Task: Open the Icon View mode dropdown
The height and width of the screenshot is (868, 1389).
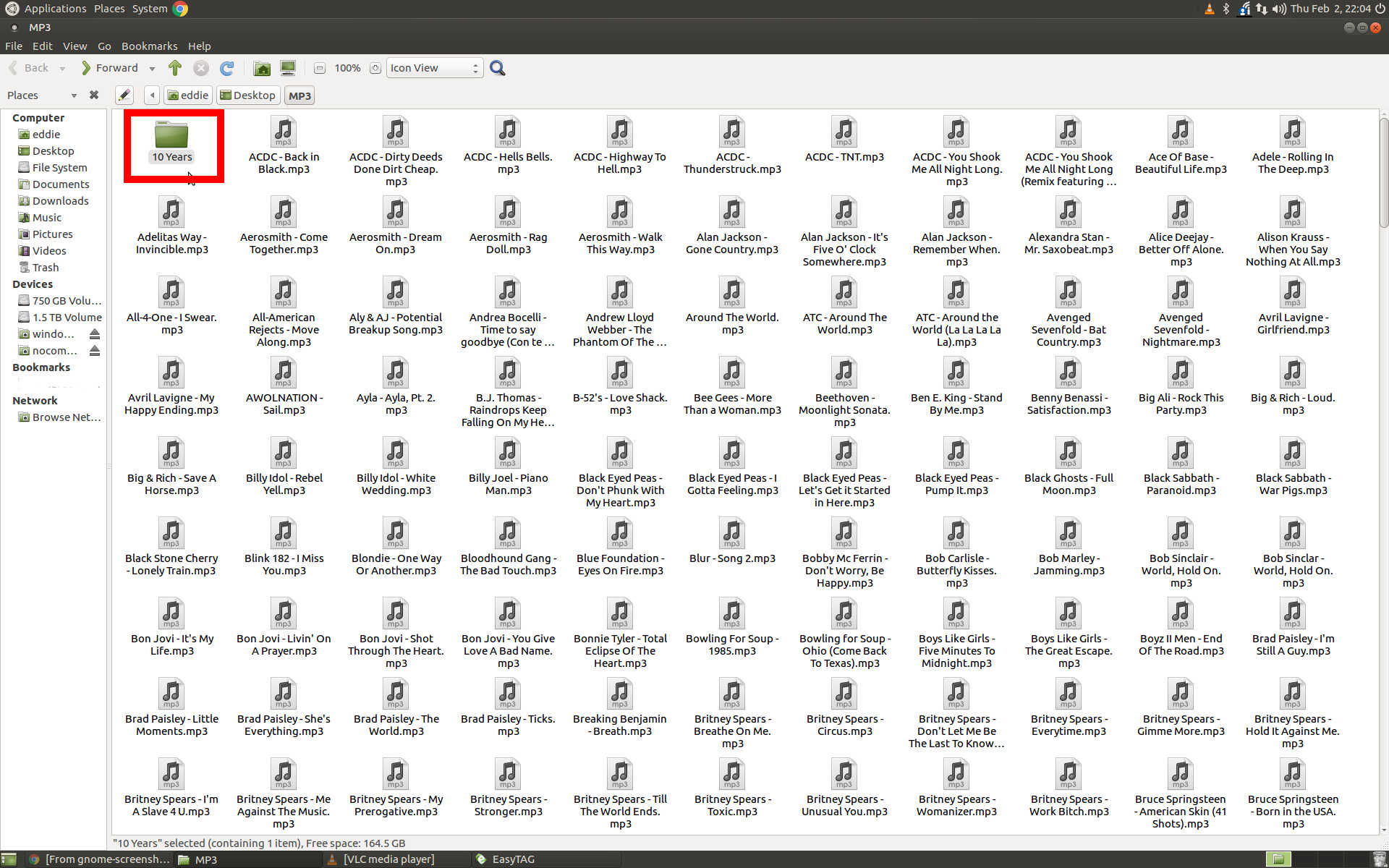Action: click(434, 68)
